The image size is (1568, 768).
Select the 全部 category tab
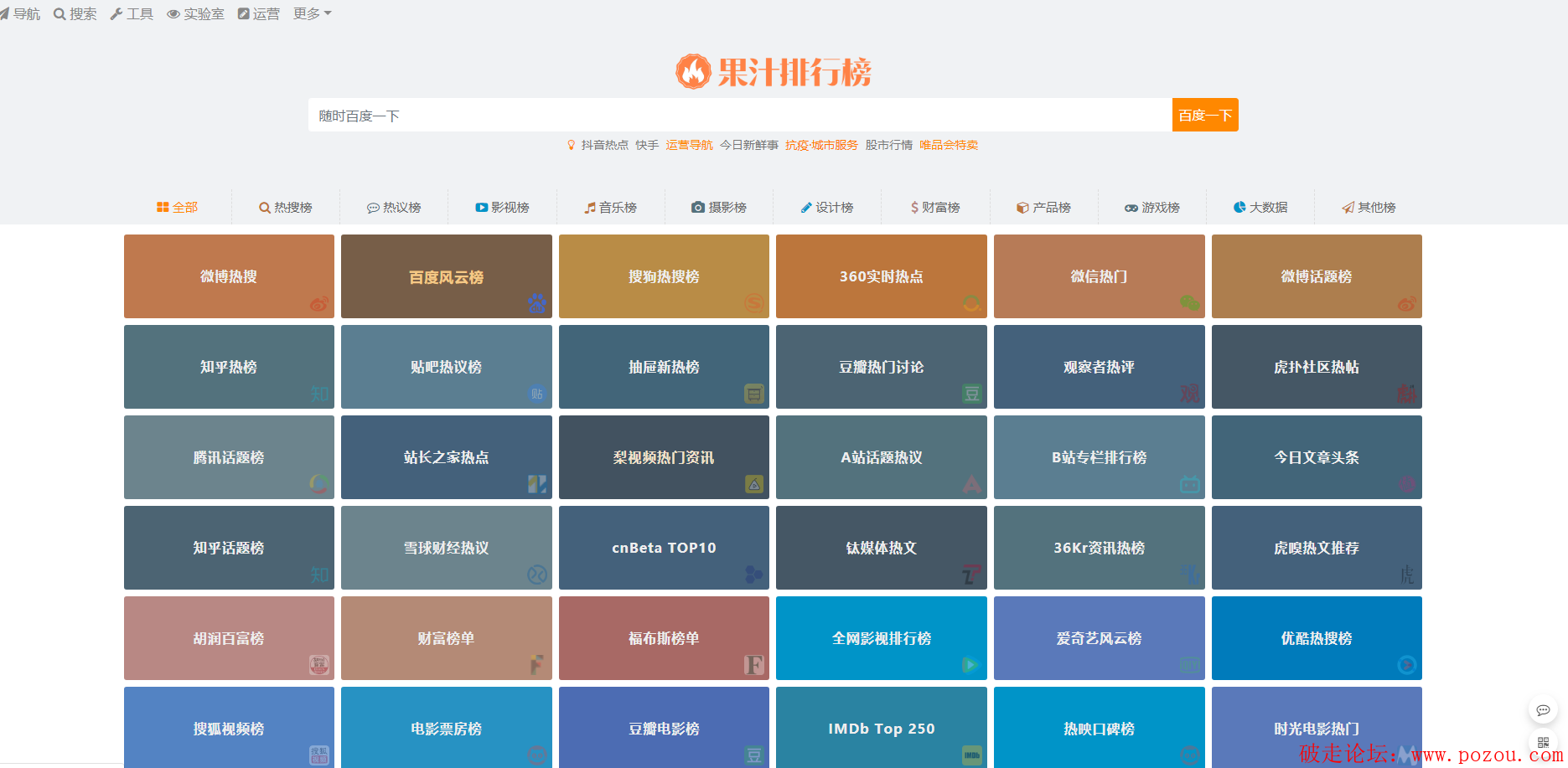(177, 207)
